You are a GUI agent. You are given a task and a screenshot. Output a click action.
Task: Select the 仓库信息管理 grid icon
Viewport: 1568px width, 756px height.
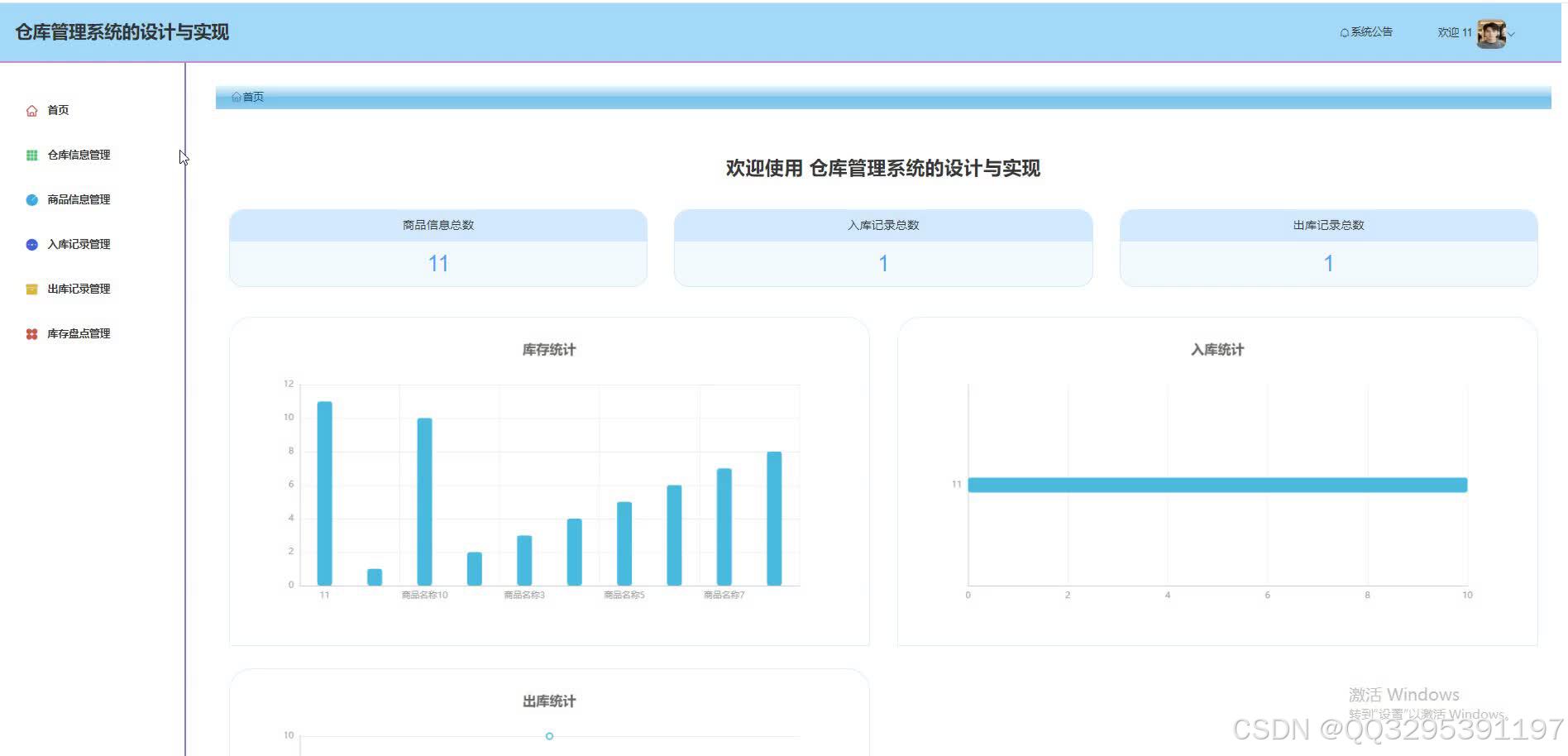[x=31, y=155]
